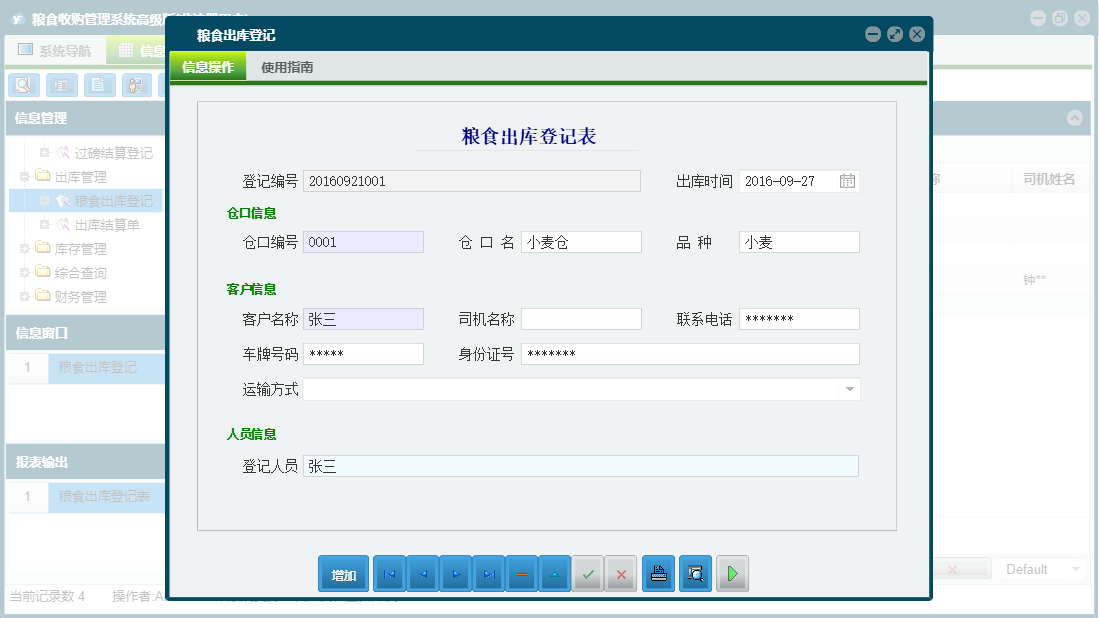Viewport: 1099px width, 618px height.
Task: Click the 增加 (add) button
Action: pos(343,574)
